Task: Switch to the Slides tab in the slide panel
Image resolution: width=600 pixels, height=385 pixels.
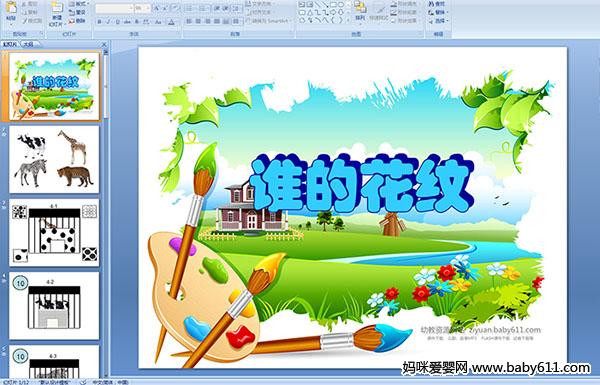Action: [x=10, y=44]
